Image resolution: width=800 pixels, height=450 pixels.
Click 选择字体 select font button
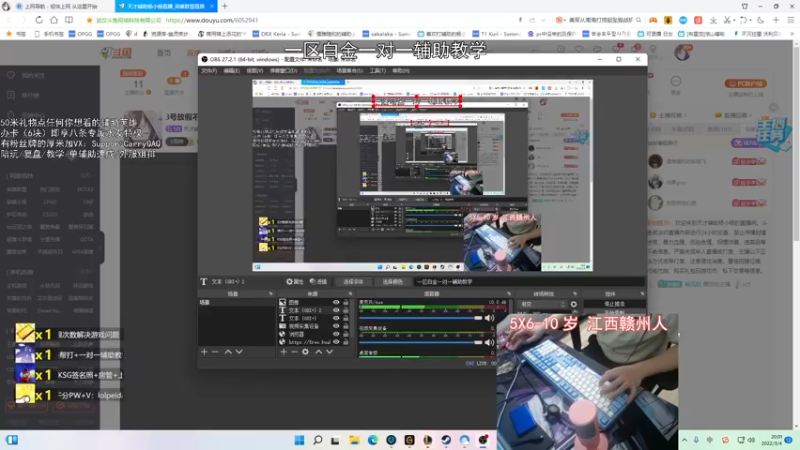point(353,282)
